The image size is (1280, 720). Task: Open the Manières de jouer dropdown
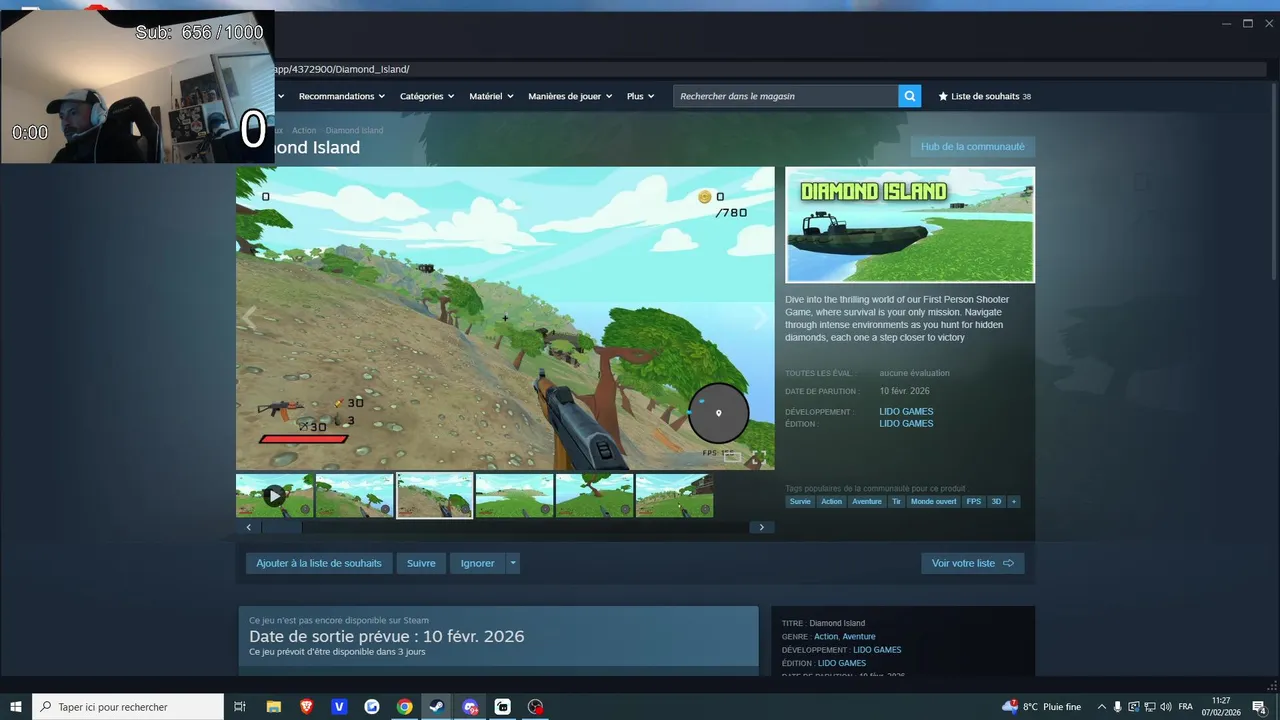(570, 96)
